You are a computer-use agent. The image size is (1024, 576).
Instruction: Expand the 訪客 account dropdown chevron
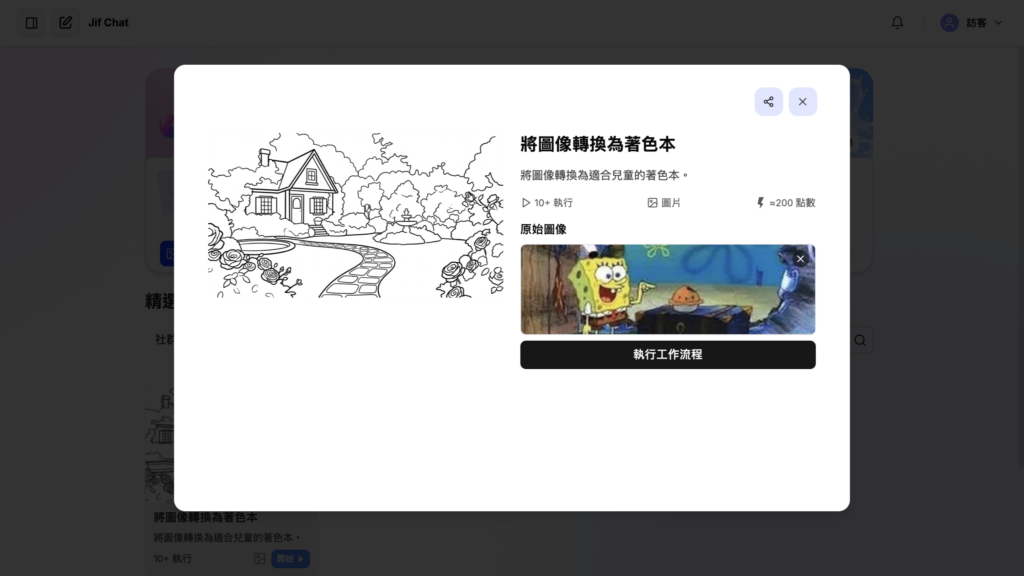tap(998, 23)
